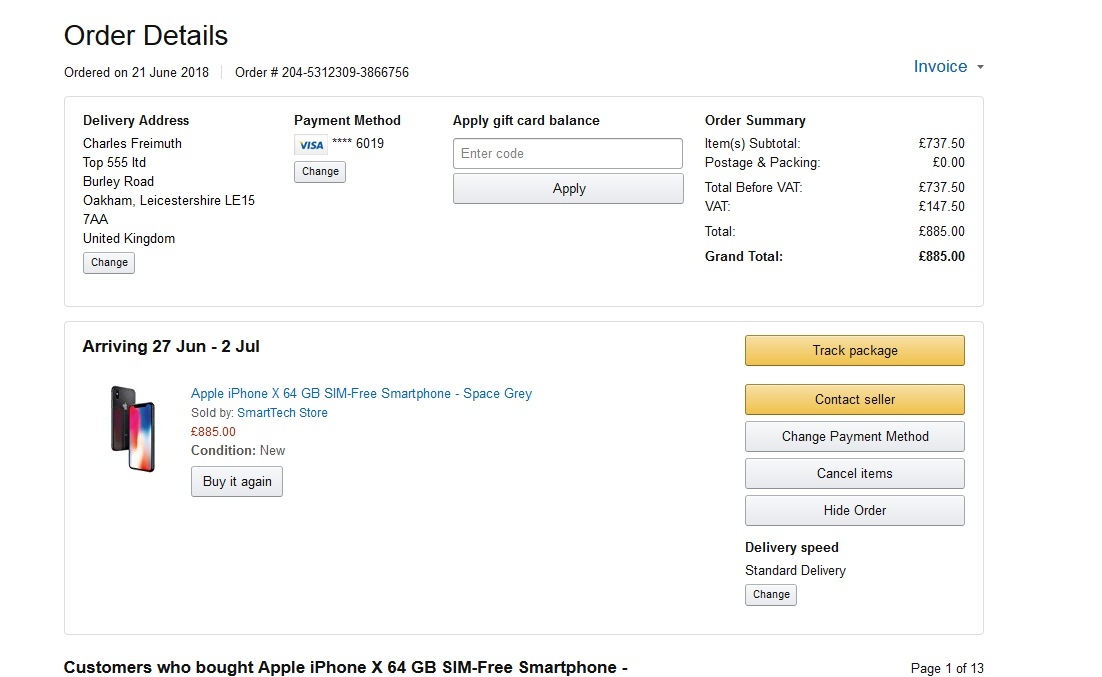Viewport: 1102px width, 677px height.
Task: Change the delivery address
Action: 108,263
